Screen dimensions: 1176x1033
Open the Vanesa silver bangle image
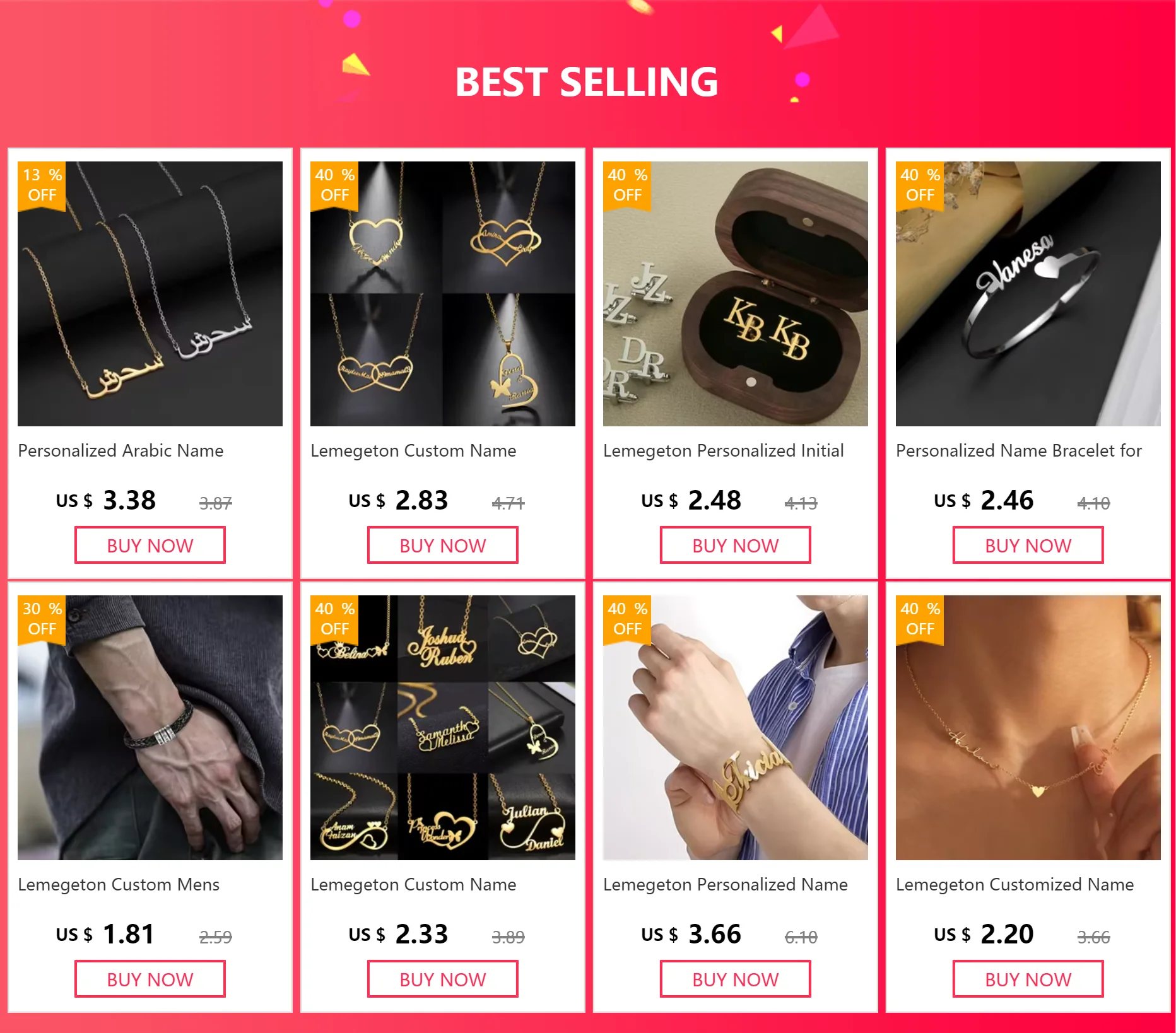pyautogui.click(x=1028, y=294)
